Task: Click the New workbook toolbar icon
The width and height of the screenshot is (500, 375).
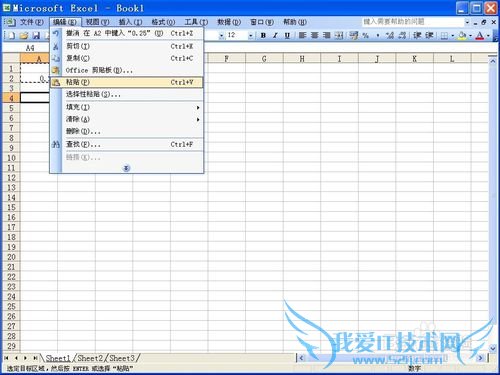Action: tap(11, 35)
